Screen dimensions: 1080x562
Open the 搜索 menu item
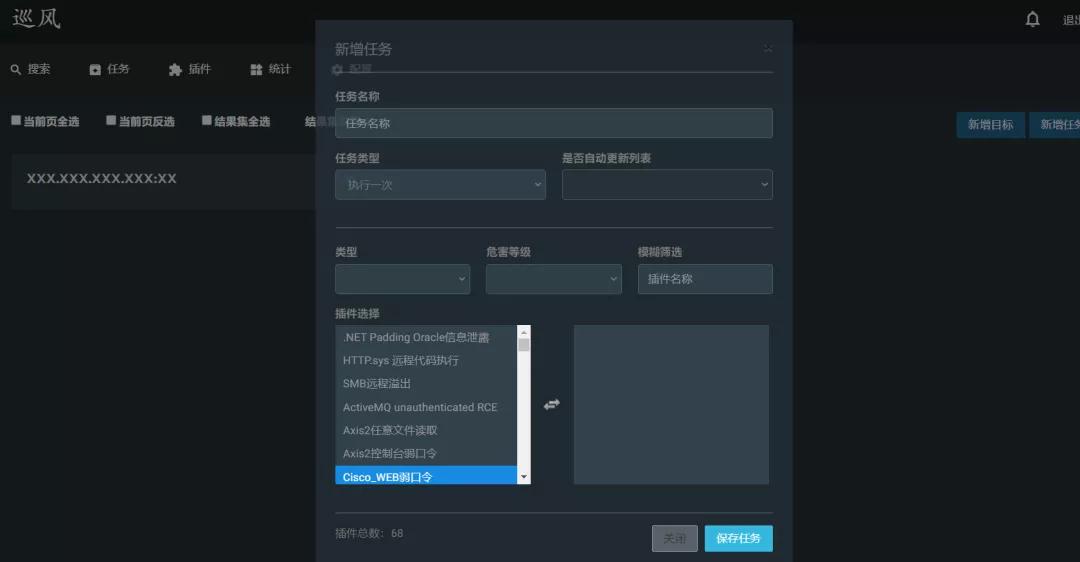[x=39, y=69]
